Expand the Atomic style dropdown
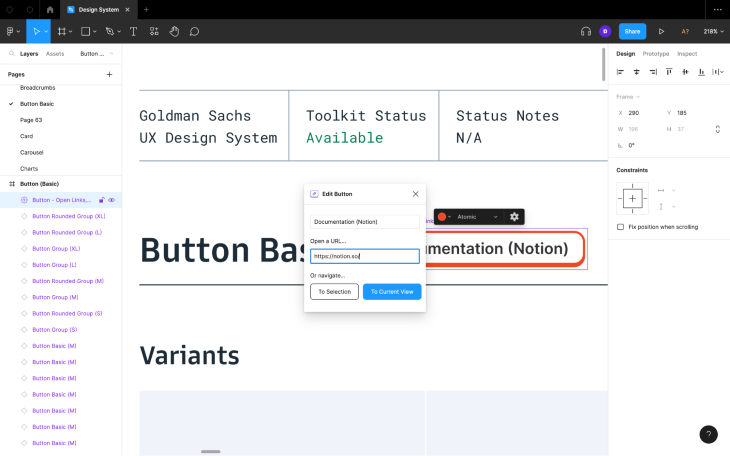The image size is (730, 456). (x=478, y=217)
